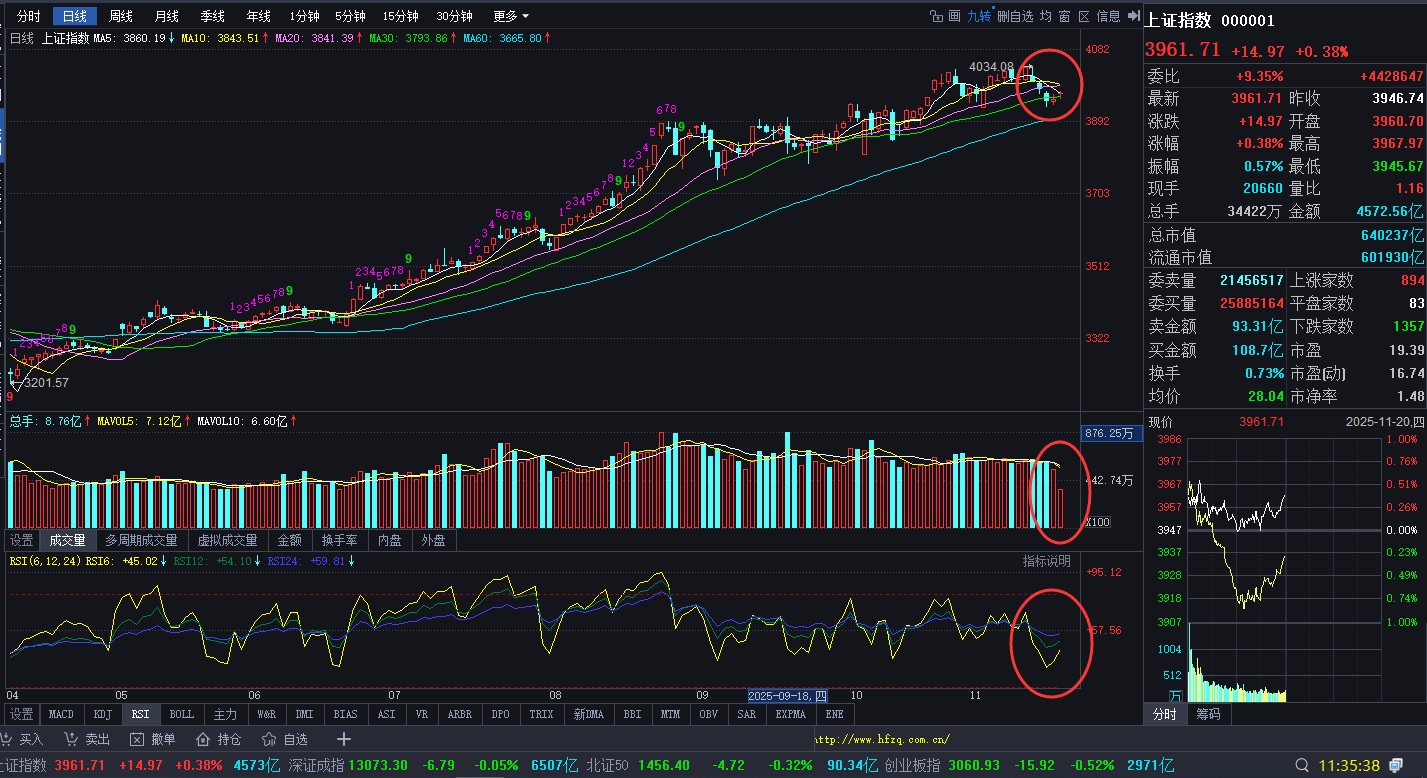Open the 窗 multi-window option
The image size is (1427, 778).
click(x=1065, y=16)
